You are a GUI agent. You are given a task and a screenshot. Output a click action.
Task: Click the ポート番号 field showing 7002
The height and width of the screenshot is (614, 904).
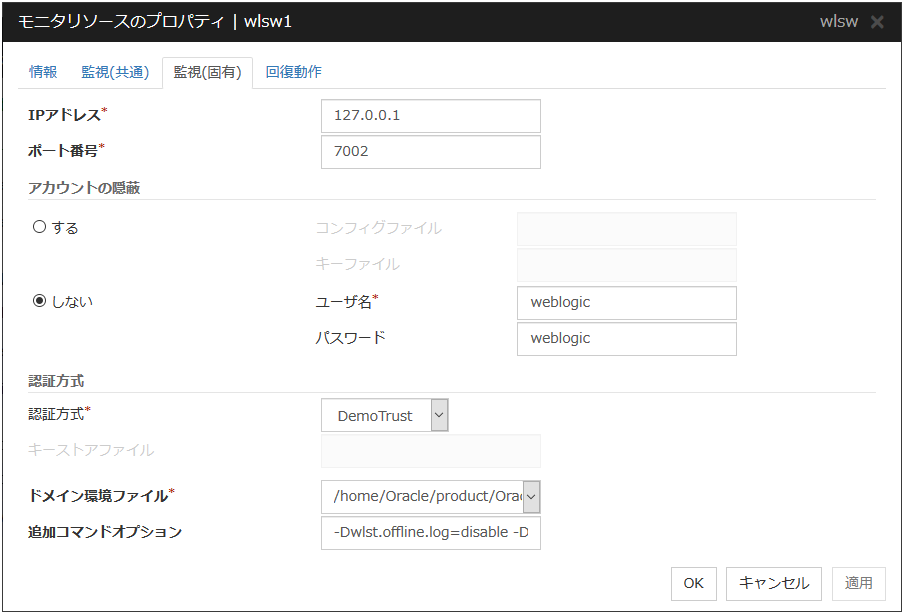pyautogui.click(x=430, y=152)
